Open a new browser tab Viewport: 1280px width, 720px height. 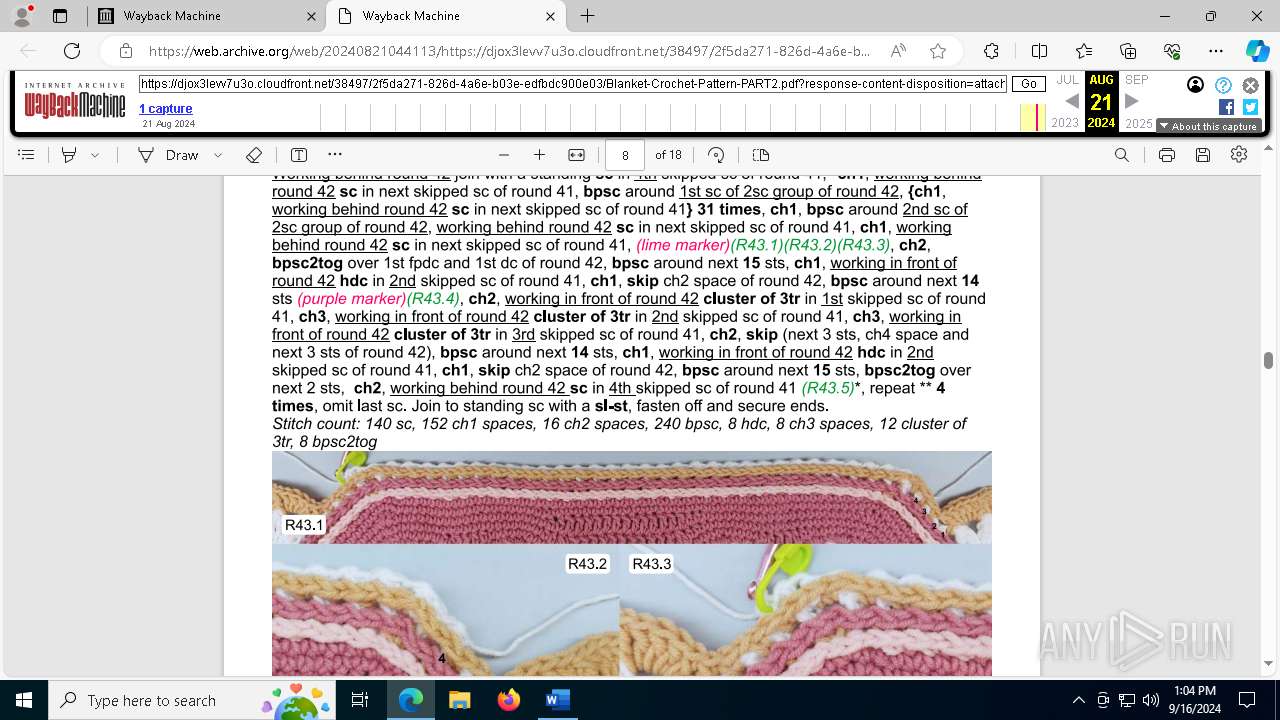pos(587,16)
